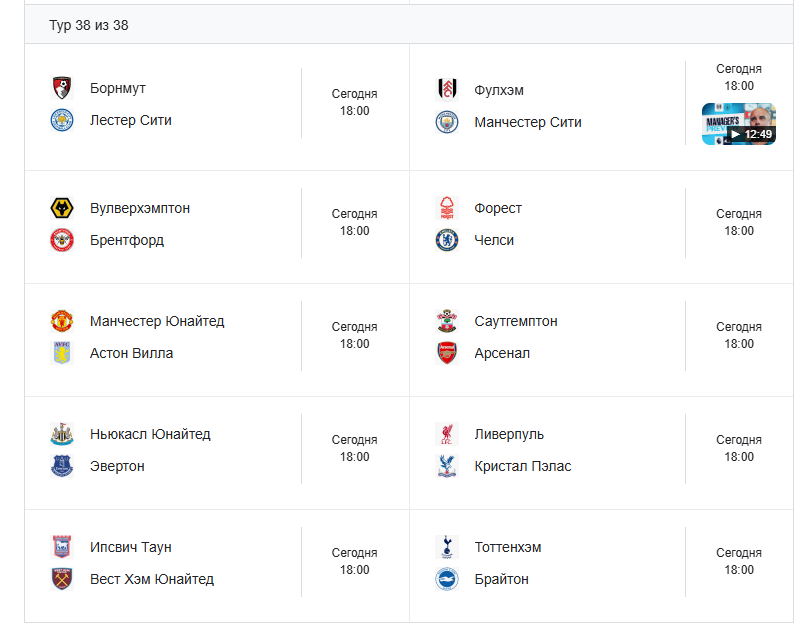Click the Leicester City crest icon
Image resolution: width=804 pixels, height=633 pixels.
pyautogui.click(x=62, y=120)
